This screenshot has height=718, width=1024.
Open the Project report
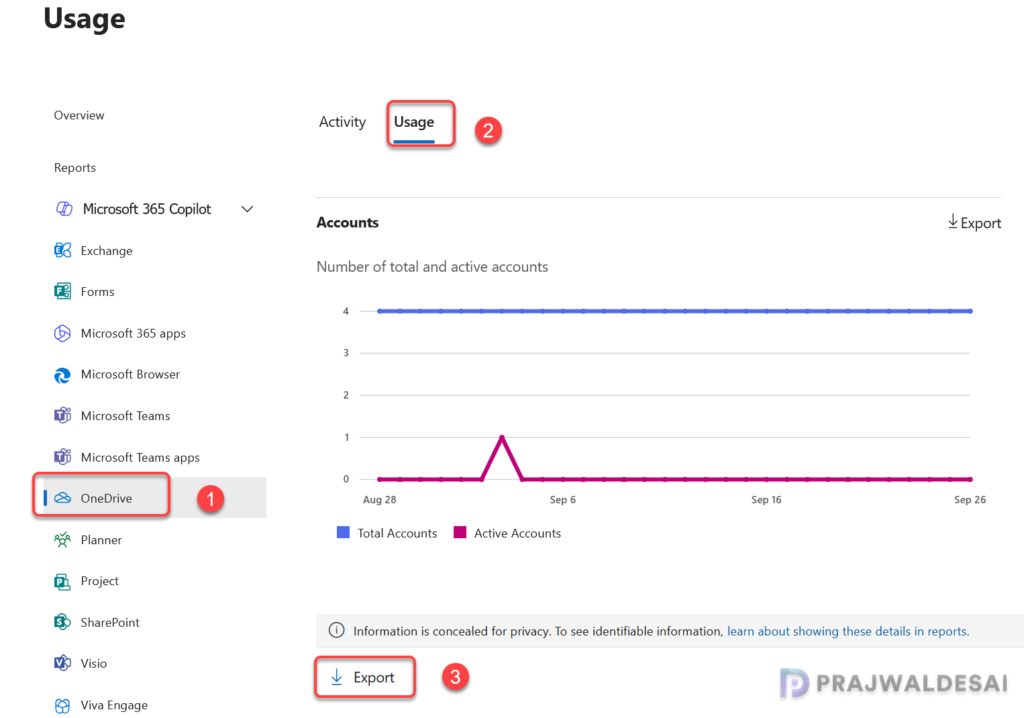(x=99, y=581)
